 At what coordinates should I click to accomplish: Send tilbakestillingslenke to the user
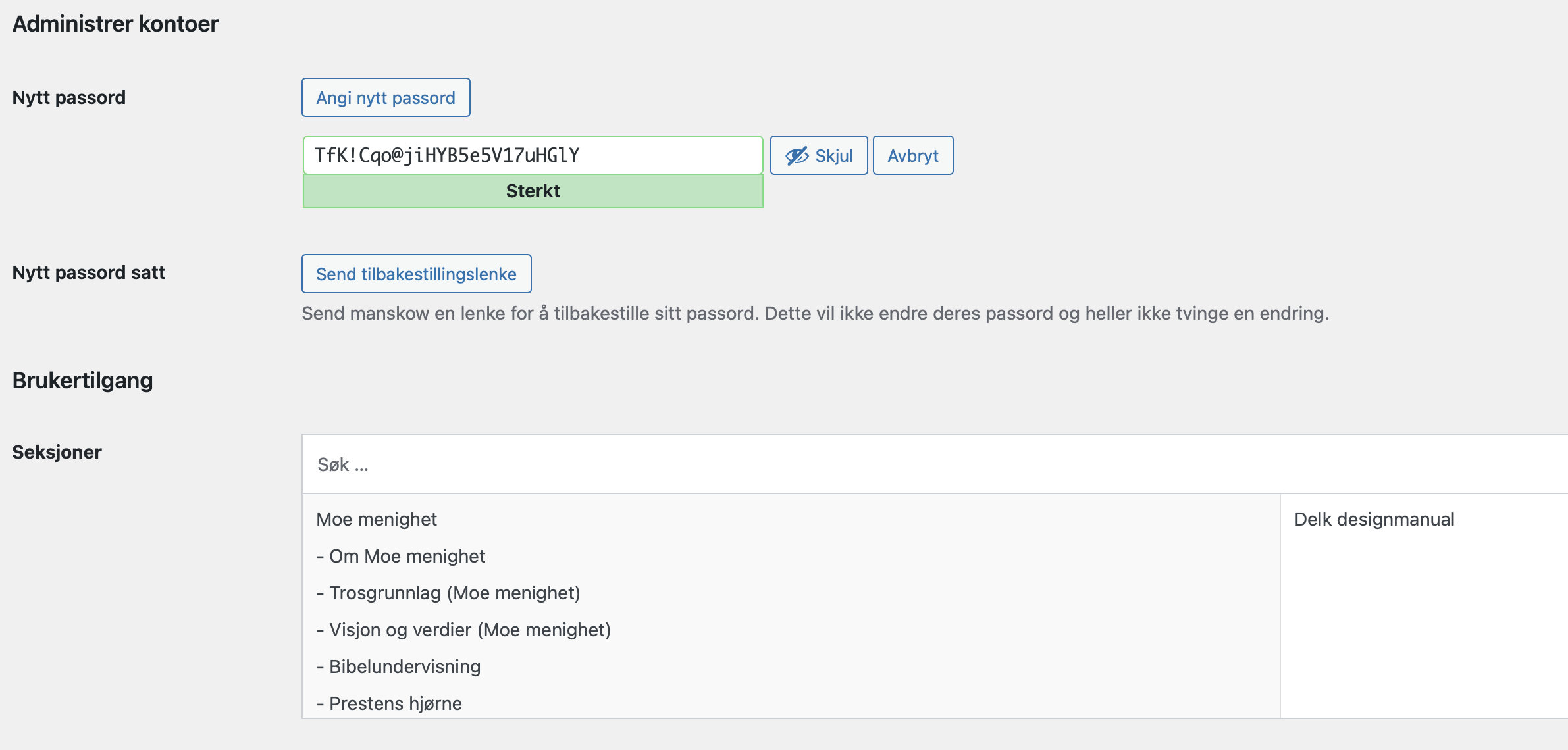tap(416, 274)
